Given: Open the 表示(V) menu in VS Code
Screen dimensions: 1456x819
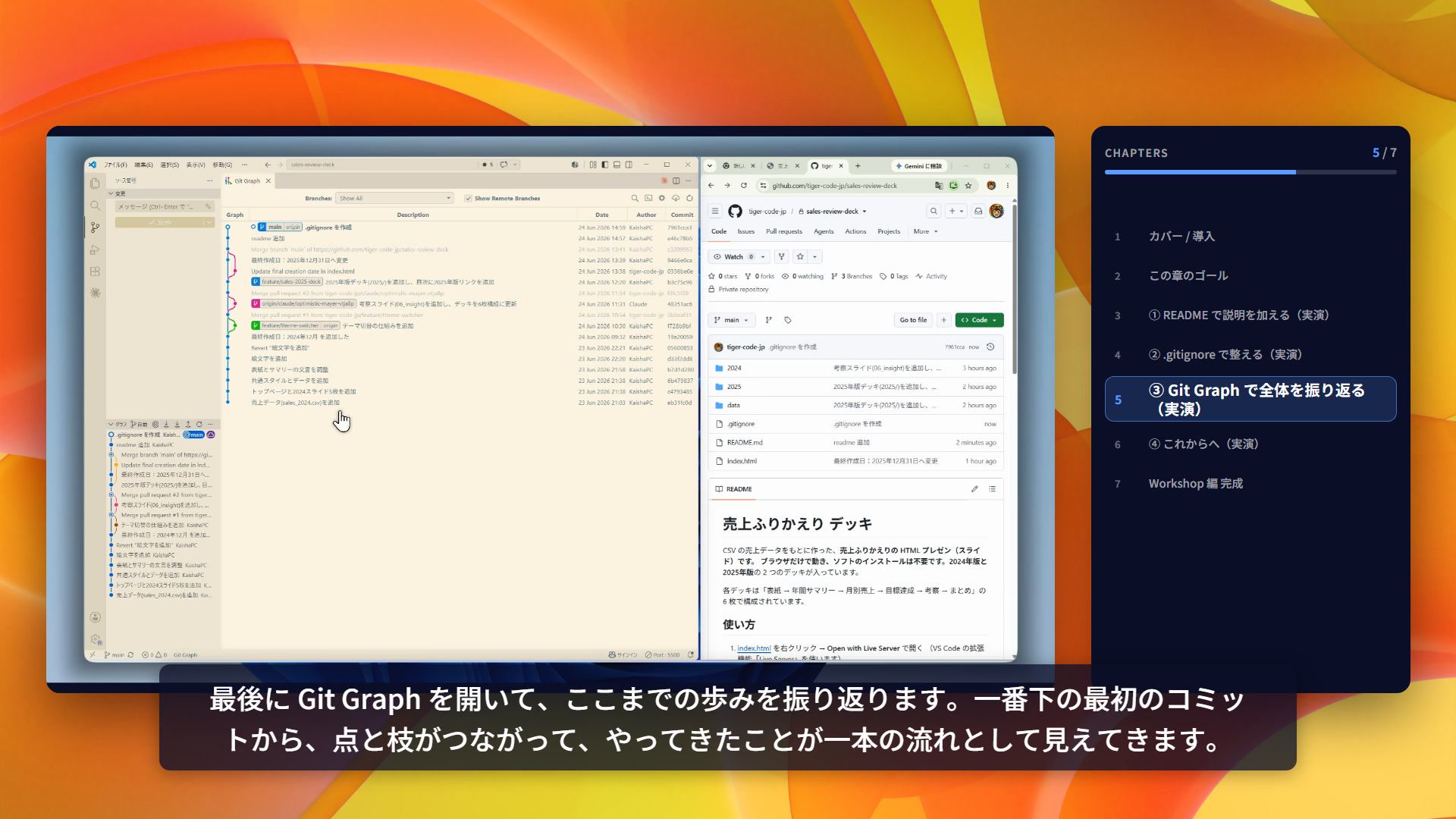Looking at the screenshot, I should [196, 165].
